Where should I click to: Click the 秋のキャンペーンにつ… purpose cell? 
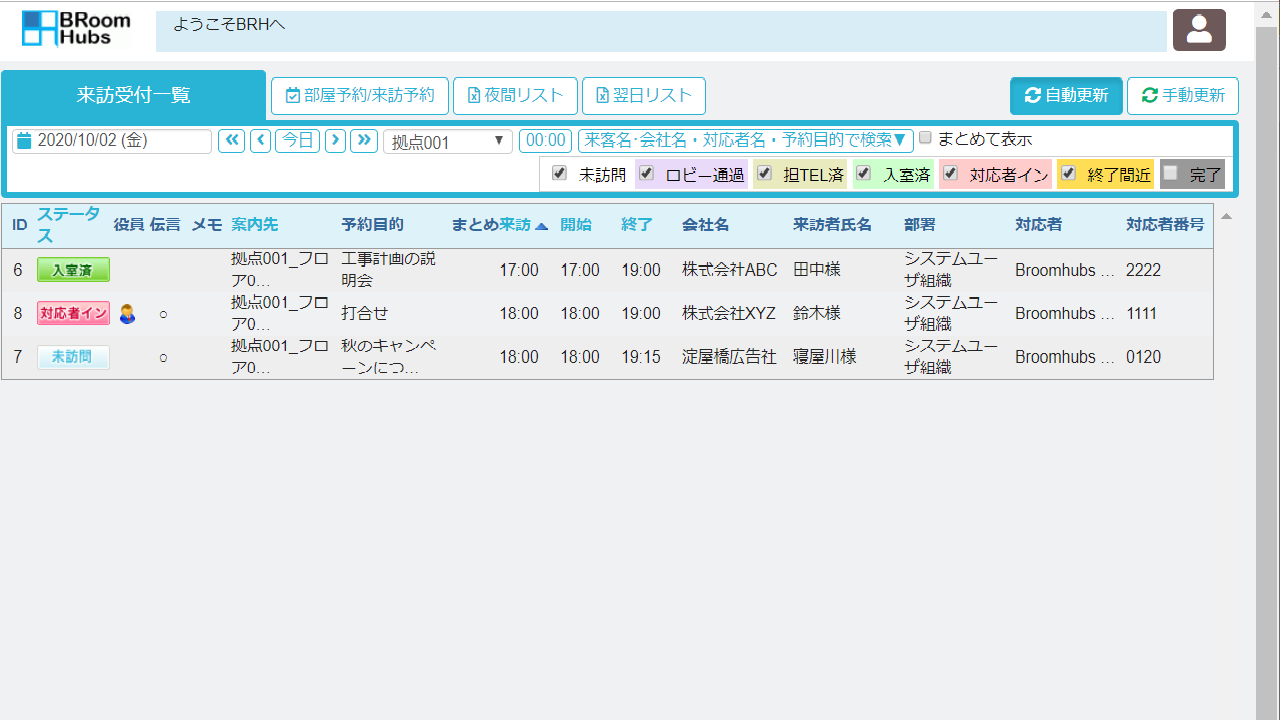[389, 357]
